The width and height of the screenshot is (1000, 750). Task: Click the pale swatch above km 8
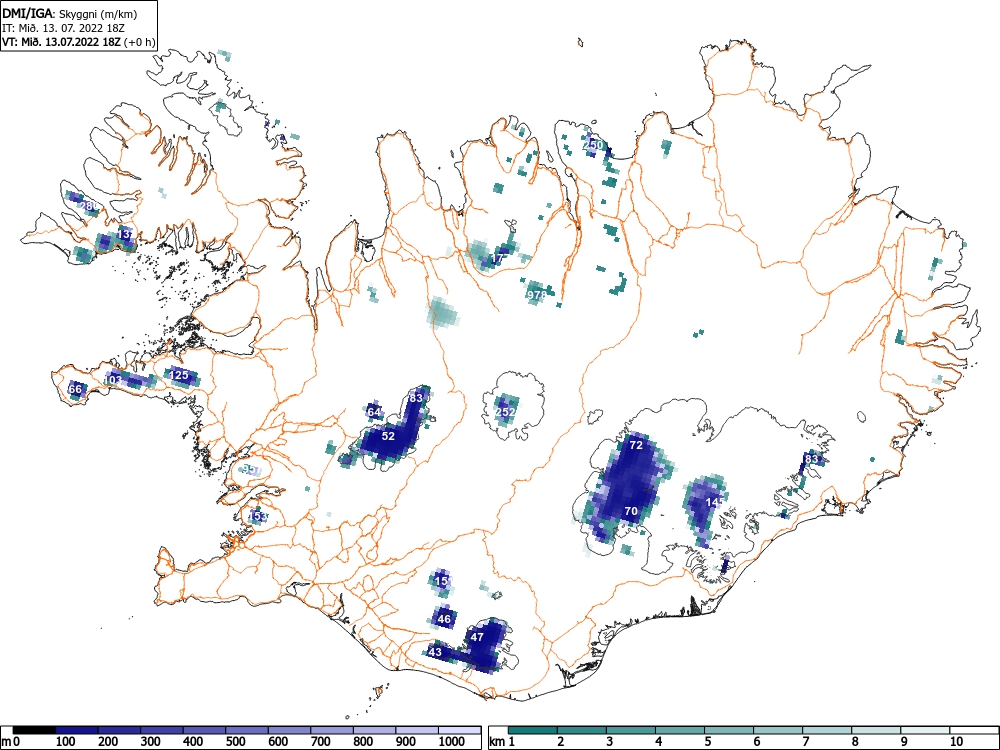click(876, 730)
